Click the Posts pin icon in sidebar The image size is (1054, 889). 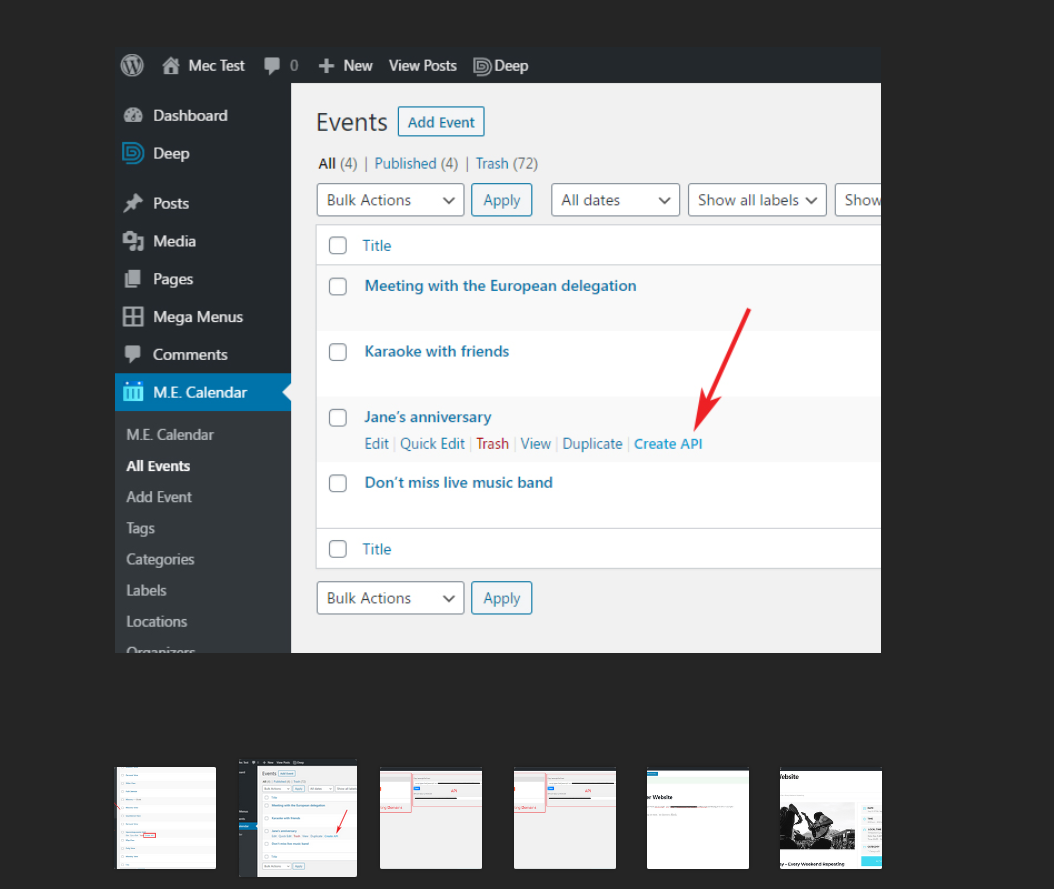pos(133,202)
